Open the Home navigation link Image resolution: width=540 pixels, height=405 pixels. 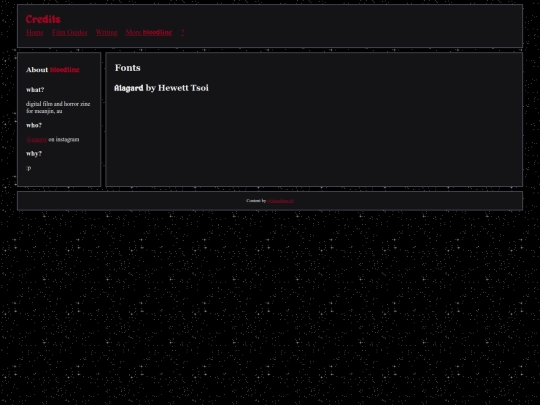click(35, 32)
